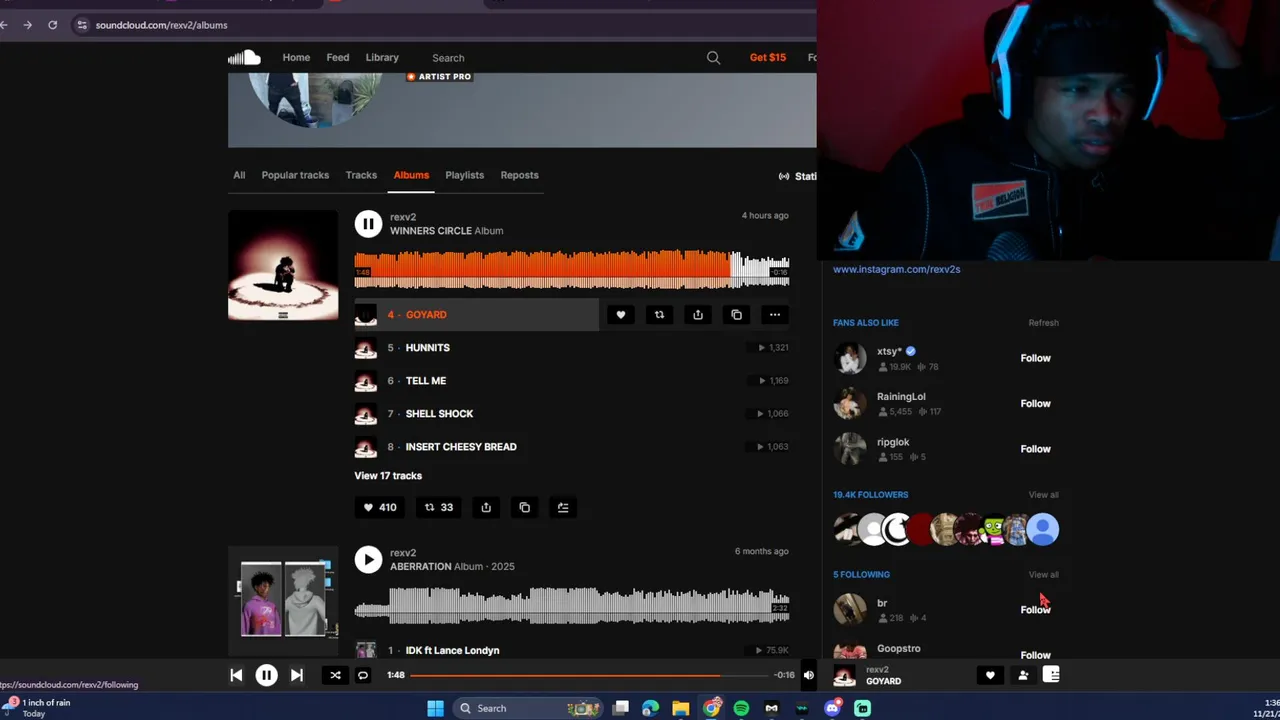Screen dimensions: 1280x720
Task: Open the Station button
Action: coord(798,176)
